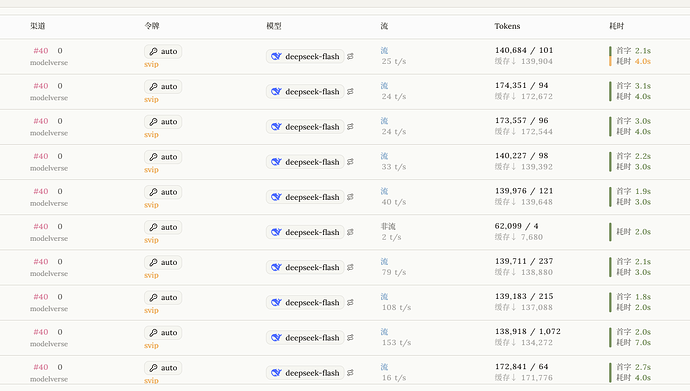
Task: Click the swap icon in the 139,711 tokens row
Action: pyautogui.click(x=350, y=267)
